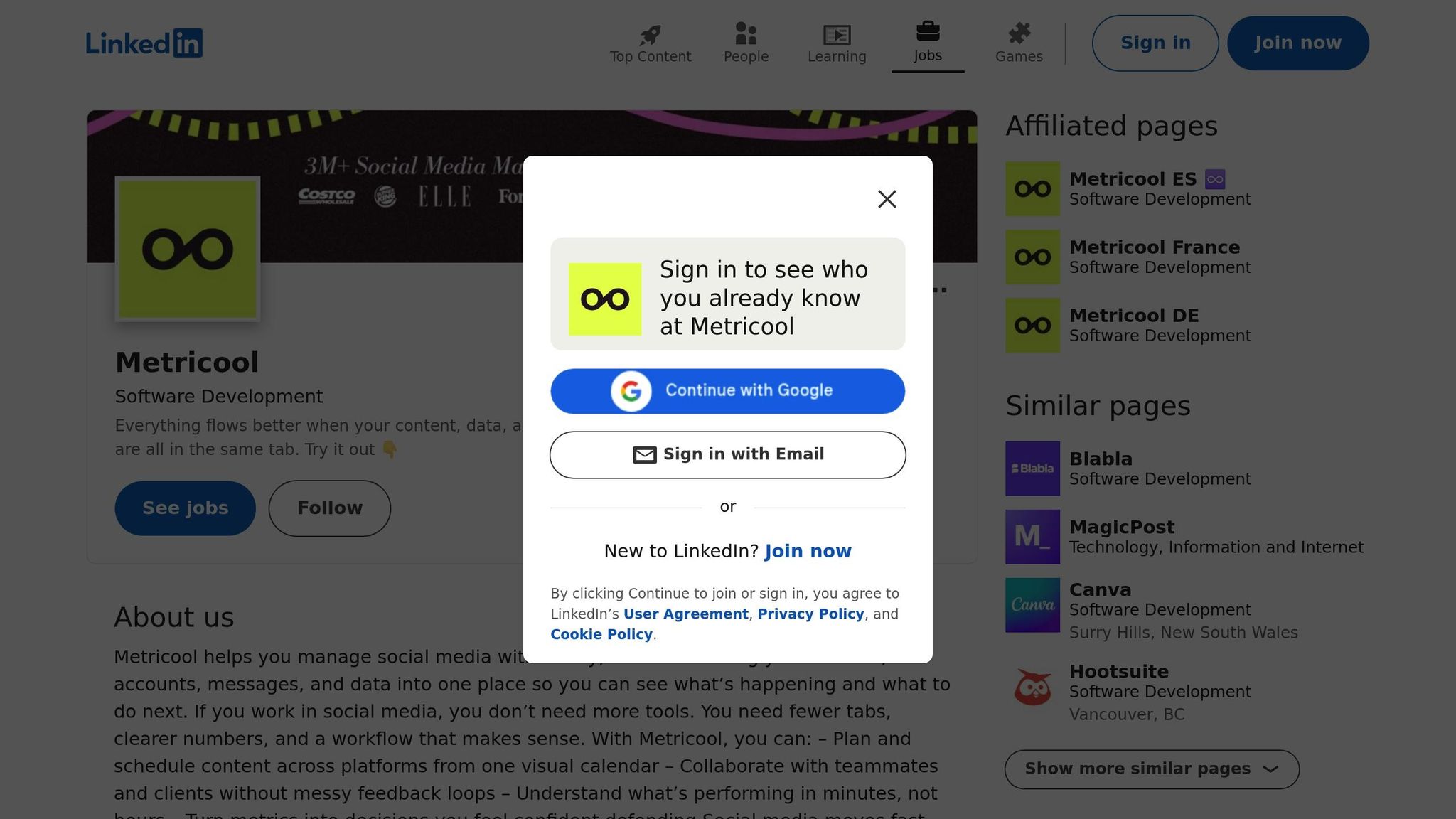
Task: Click Sign in button in header
Action: (1155, 43)
